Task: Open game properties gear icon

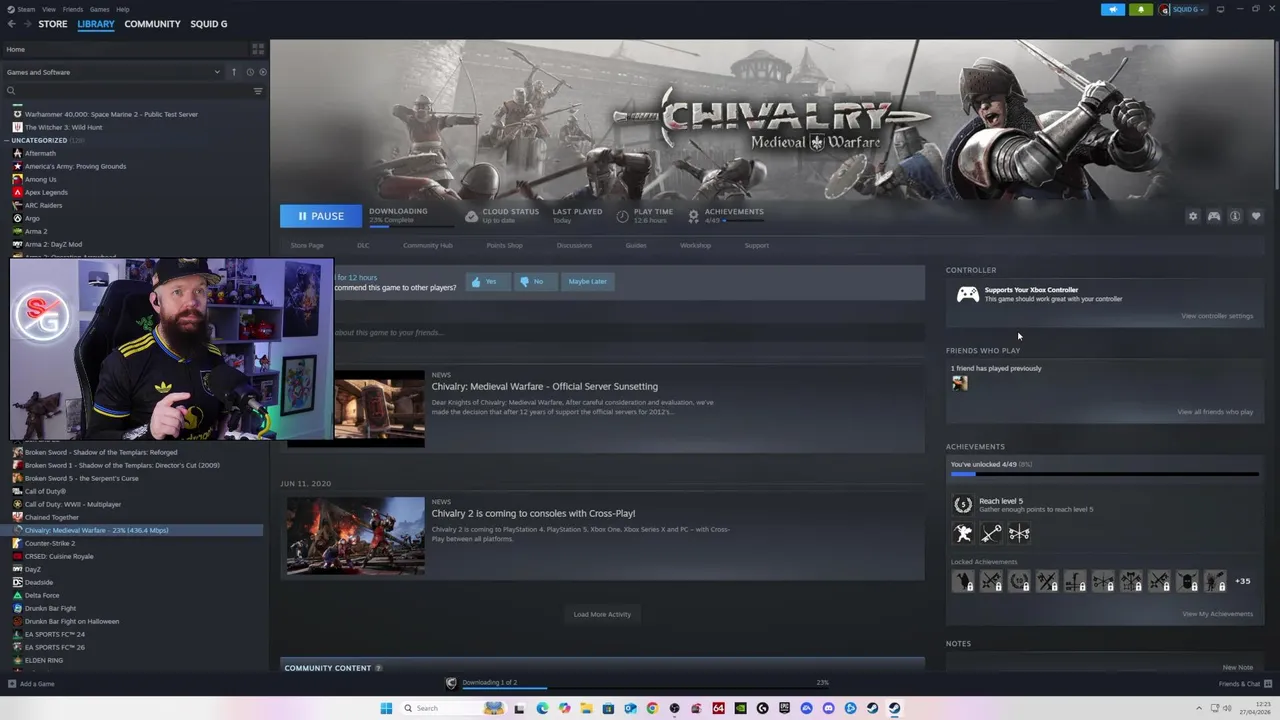Action: 1193,216
